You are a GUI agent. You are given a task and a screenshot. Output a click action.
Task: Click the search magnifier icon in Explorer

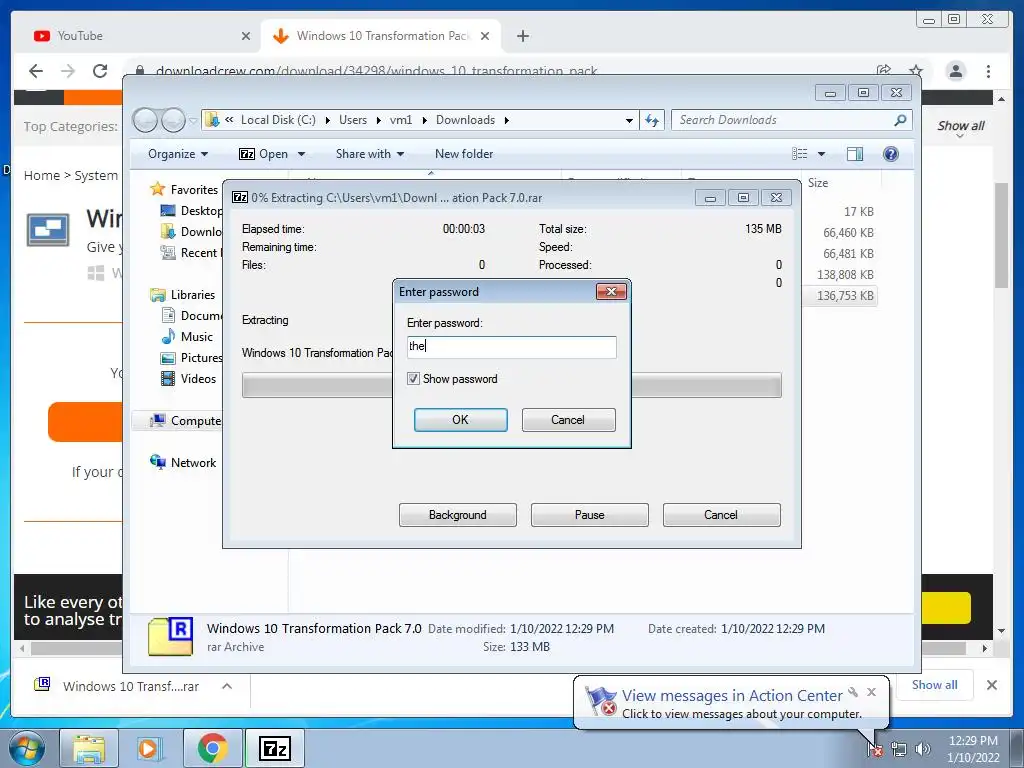900,120
